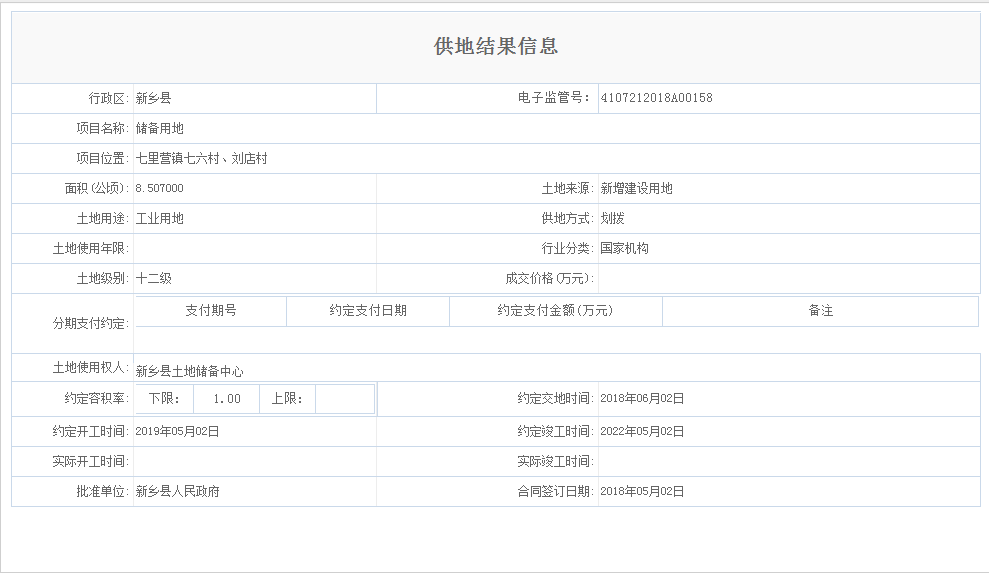989x573 pixels.
Task: Click the 土地级别 label
Action: [x=103, y=278]
